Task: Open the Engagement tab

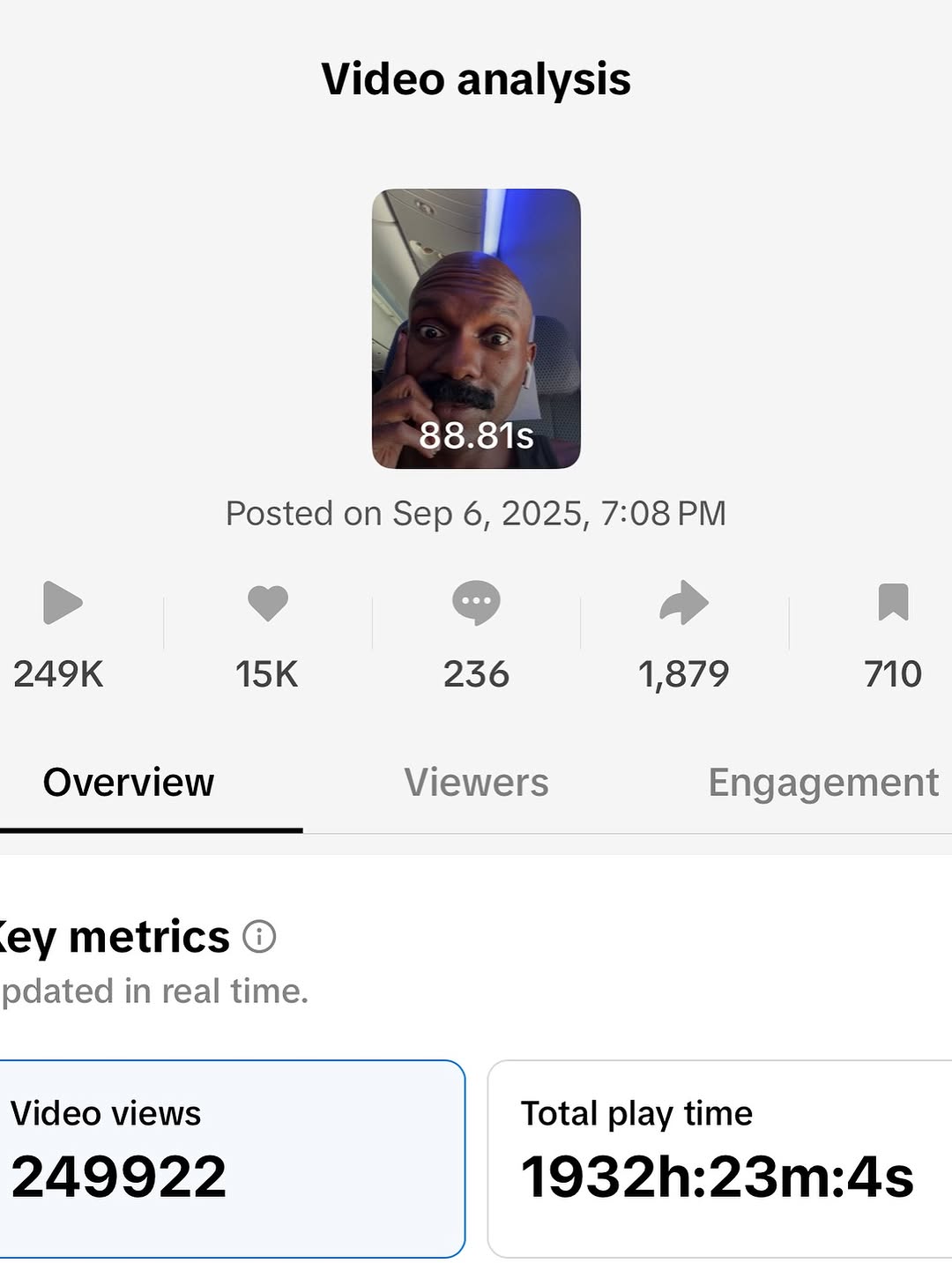Action: (x=823, y=783)
